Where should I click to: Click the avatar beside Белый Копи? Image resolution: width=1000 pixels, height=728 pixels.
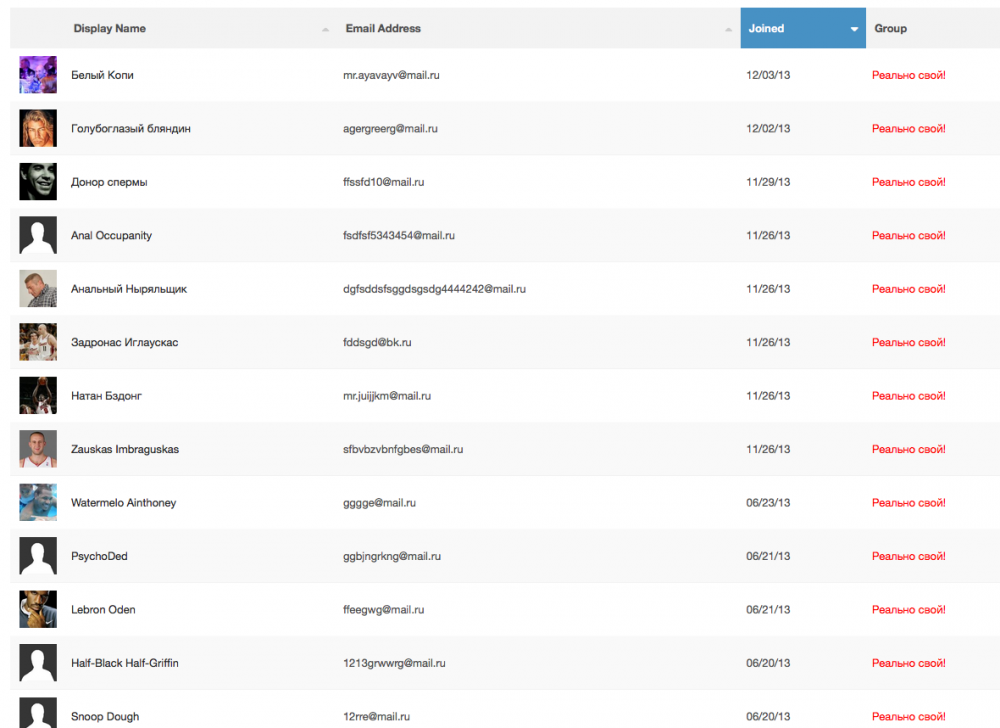tap(38, 75)
